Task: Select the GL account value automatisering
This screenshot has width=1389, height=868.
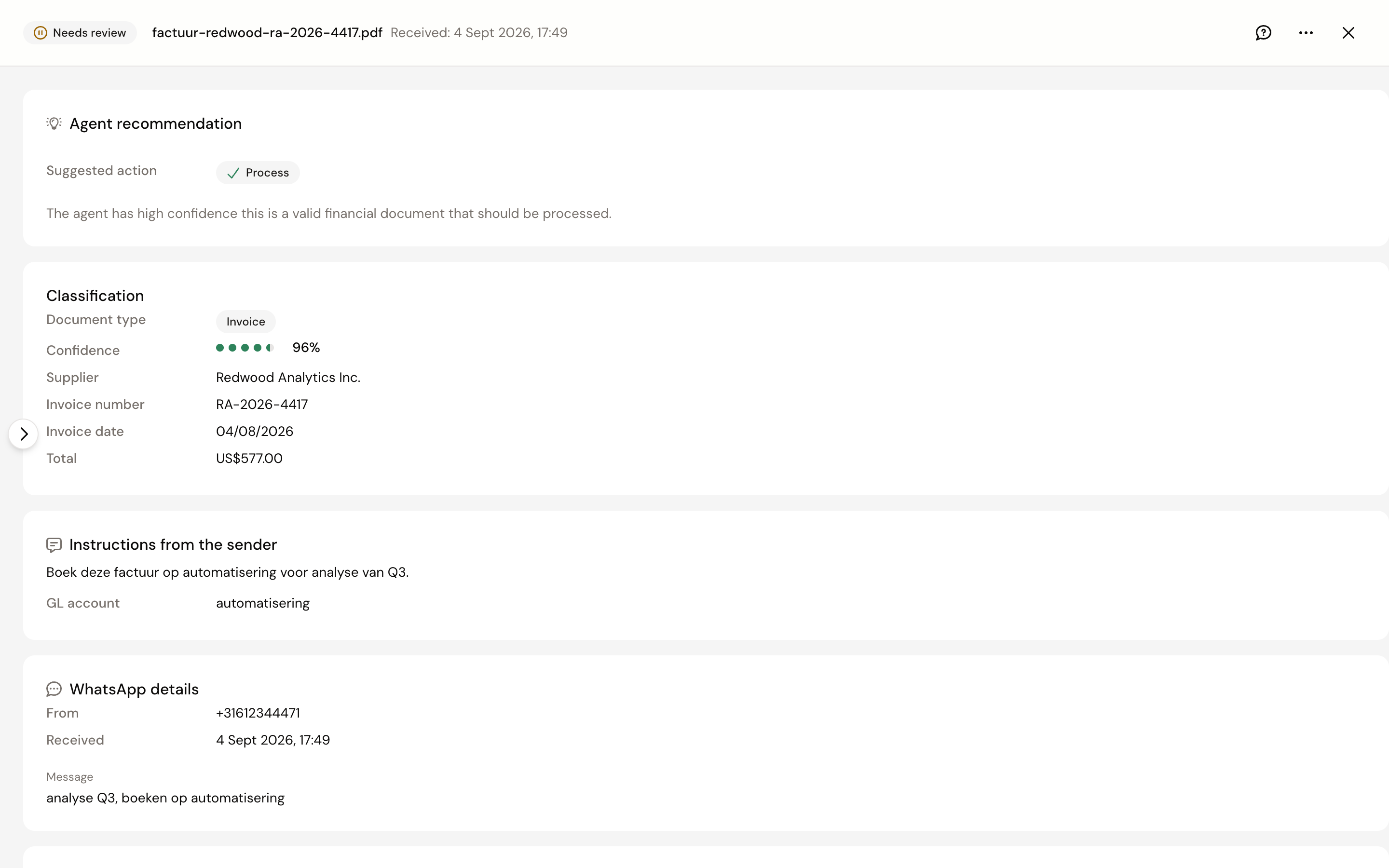Action: pyautogui.click(x=263, y=603)
